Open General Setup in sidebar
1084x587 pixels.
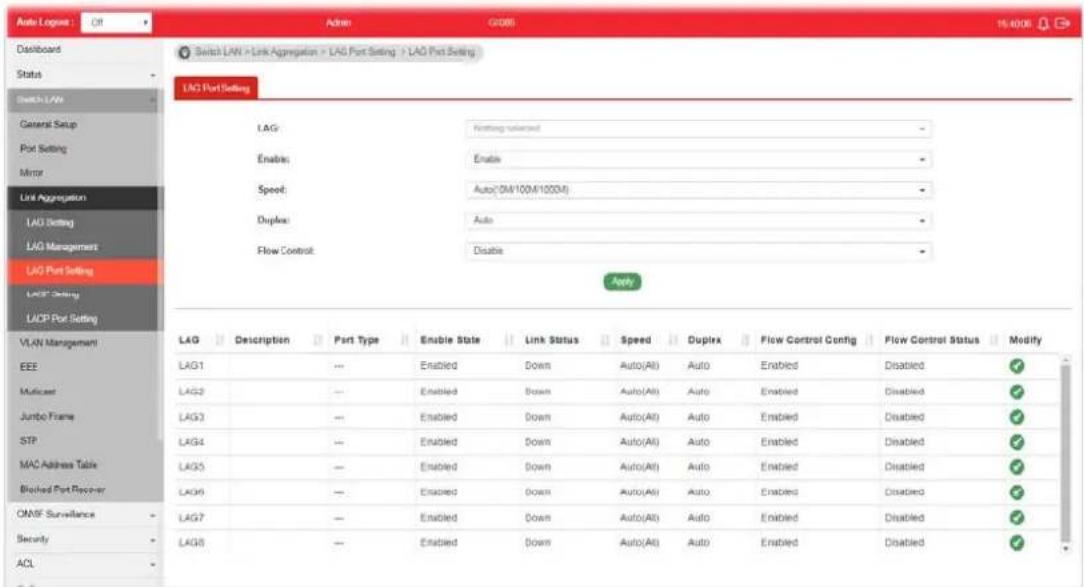click(48, 124)
